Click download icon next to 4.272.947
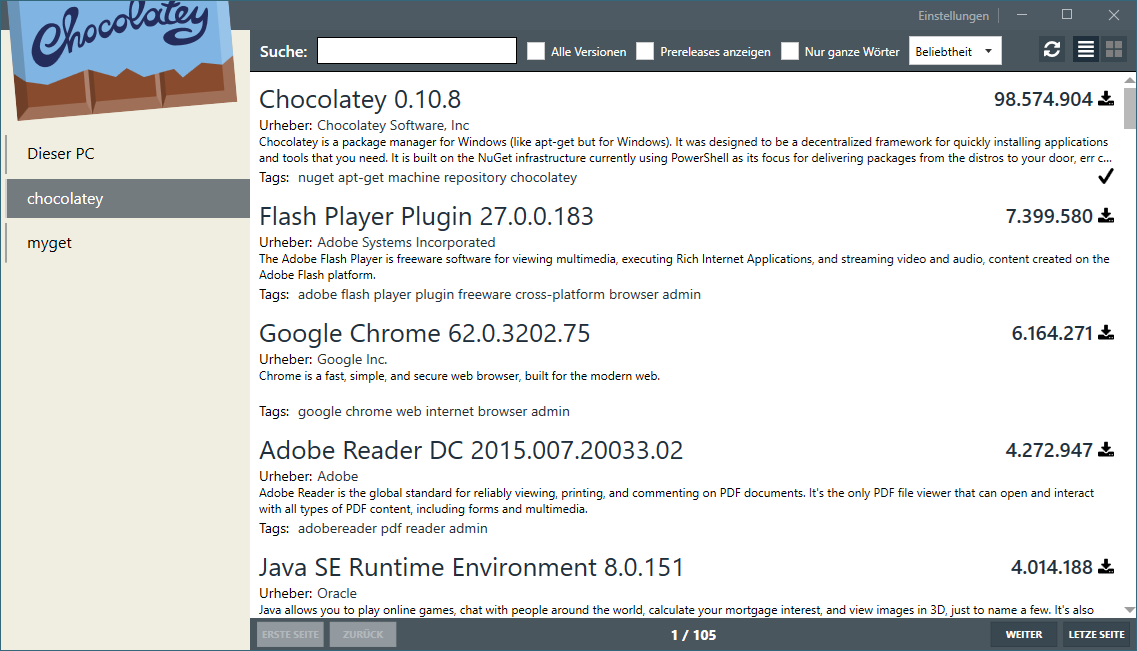The width and height of the screenshot is (1137, 651). pyautogui.click(x=1106, y=449)
